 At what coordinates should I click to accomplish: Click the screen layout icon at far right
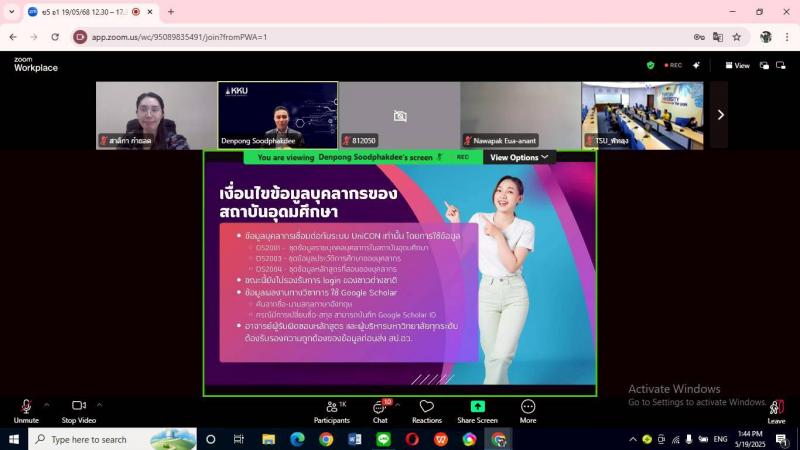coord(781,65)
